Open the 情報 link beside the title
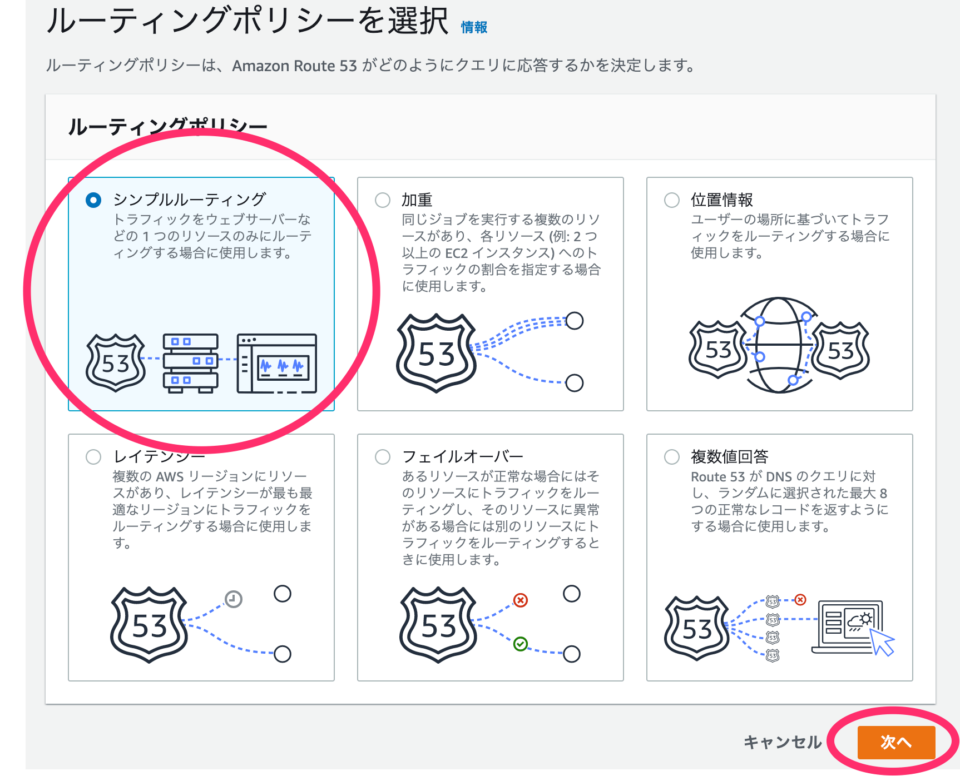 tap(474, 27)
